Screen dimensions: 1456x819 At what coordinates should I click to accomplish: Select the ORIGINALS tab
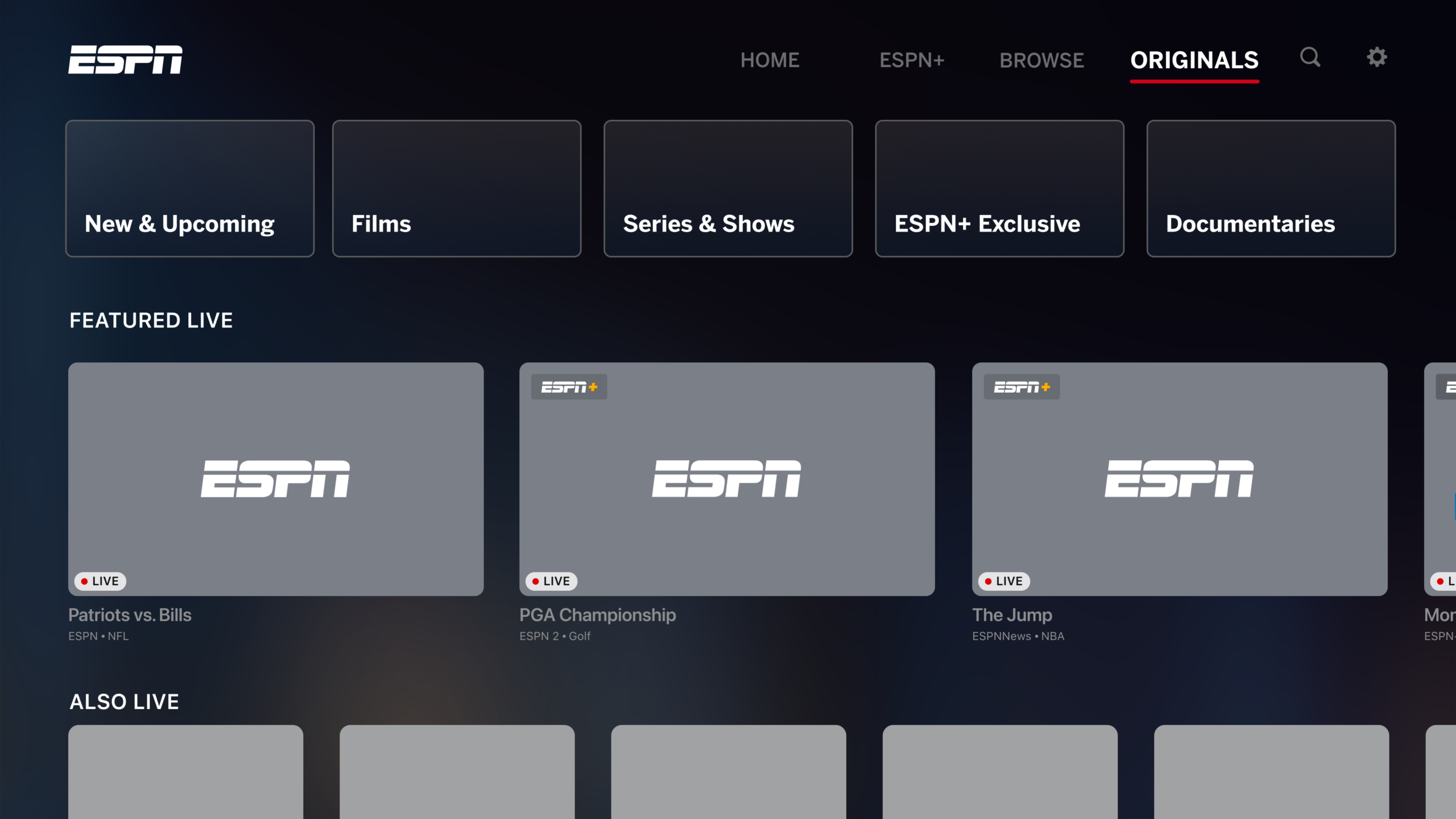coord(1194,60)
